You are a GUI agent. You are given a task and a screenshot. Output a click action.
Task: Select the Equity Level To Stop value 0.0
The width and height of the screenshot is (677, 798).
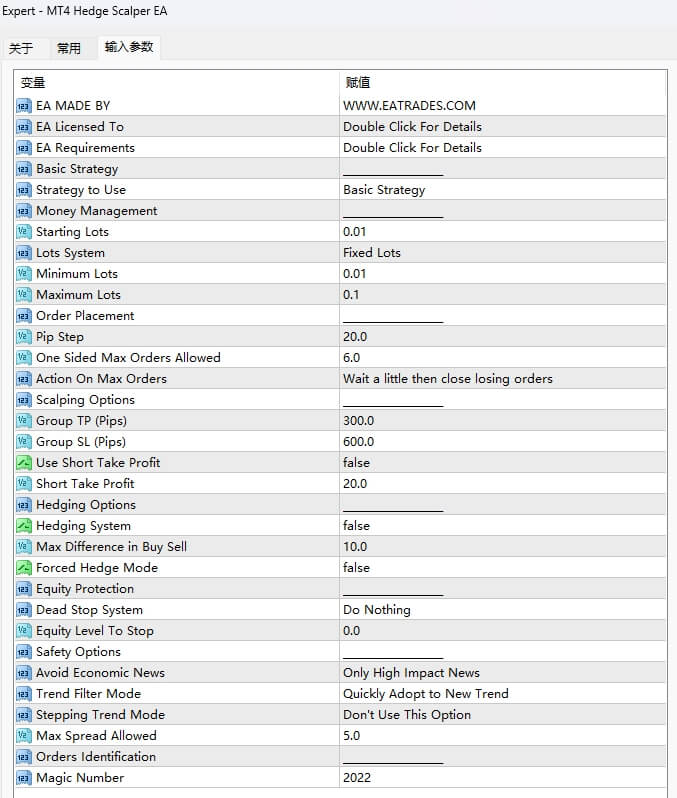(351, 631)
